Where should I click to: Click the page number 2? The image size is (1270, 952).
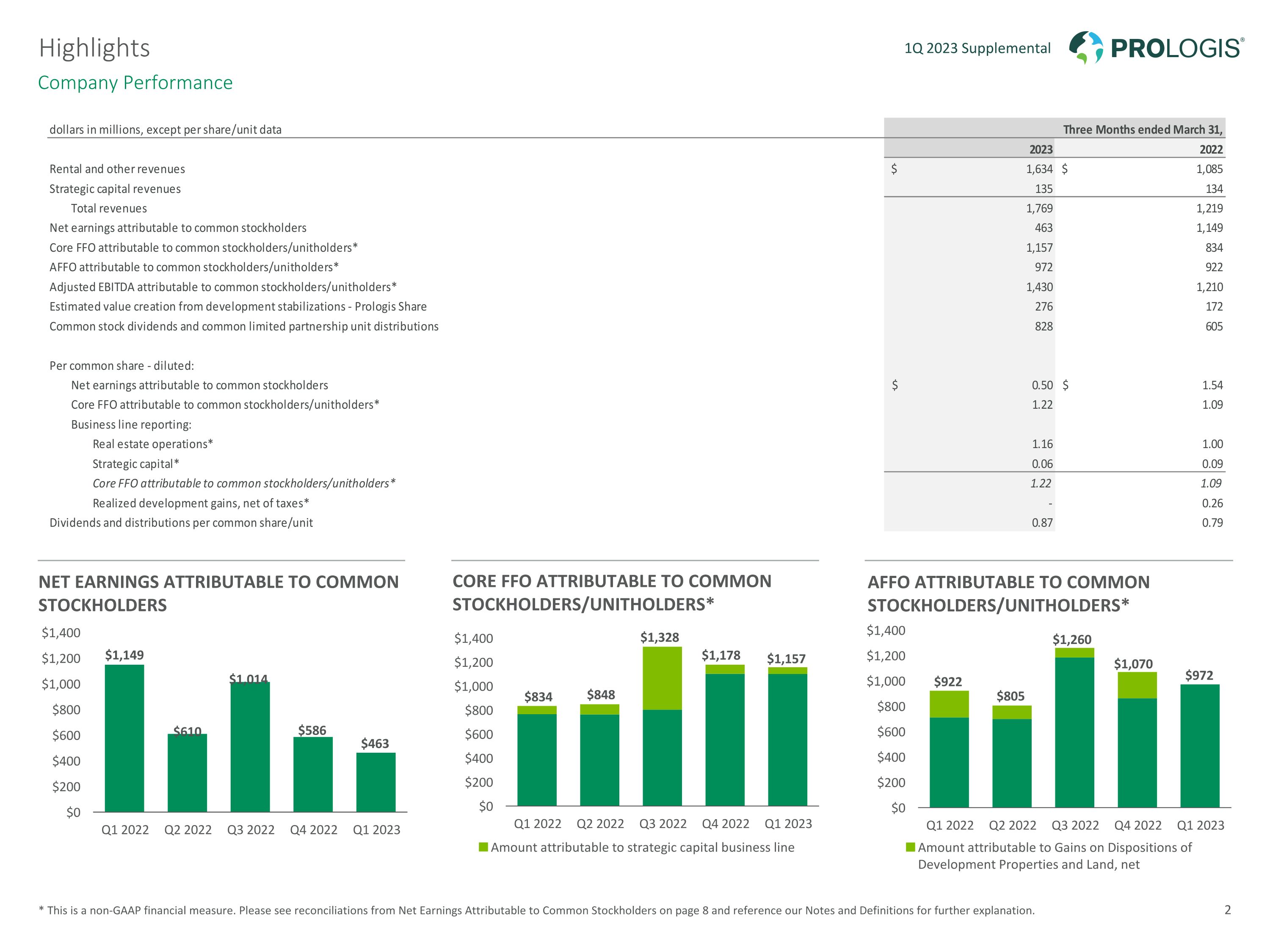click(1228, 910)
